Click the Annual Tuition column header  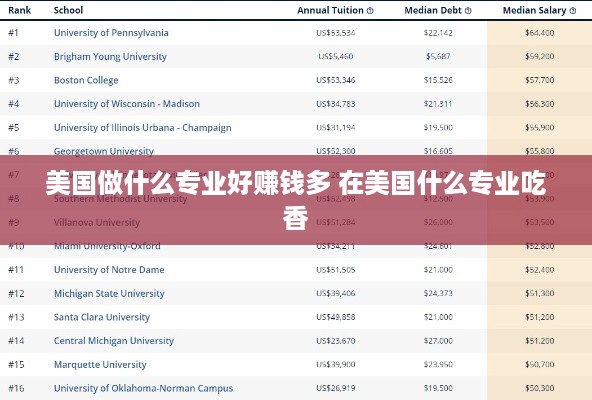click(330, 11)
